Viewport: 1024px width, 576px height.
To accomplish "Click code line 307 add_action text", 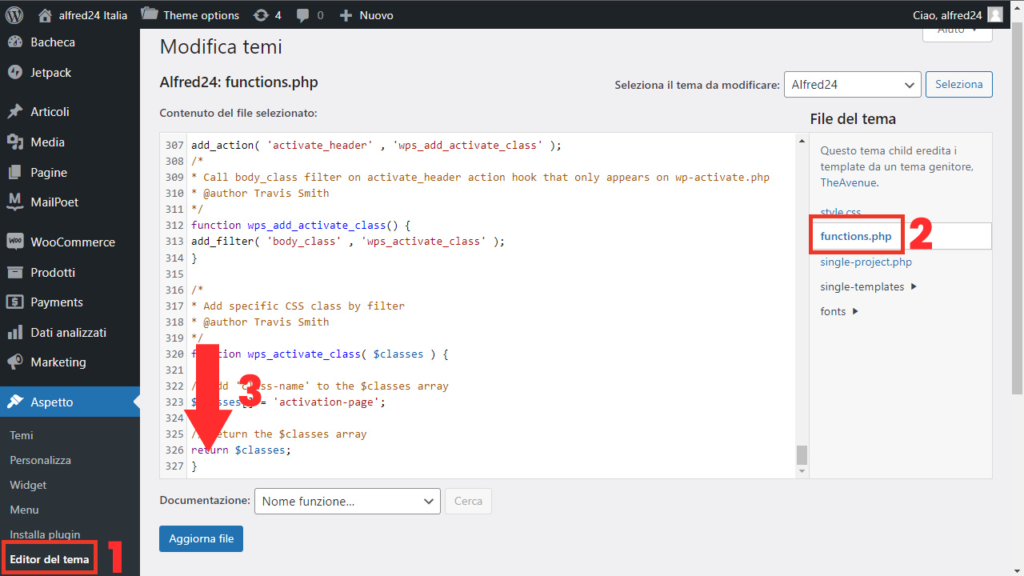I will click(x=376, y=145).
